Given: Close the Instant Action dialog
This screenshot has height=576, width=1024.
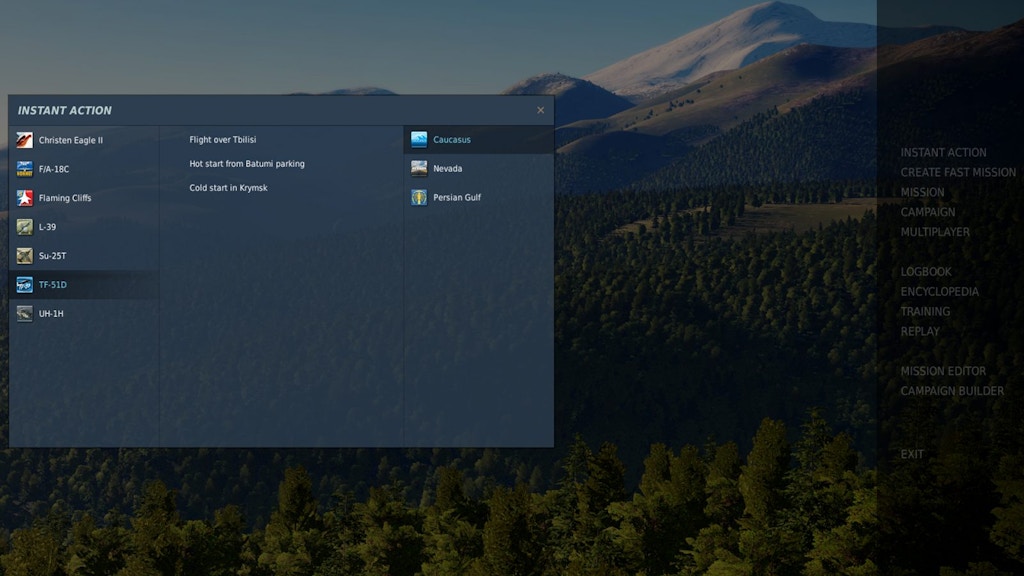Looking at the screenshot, I should (x=541, y=110).
